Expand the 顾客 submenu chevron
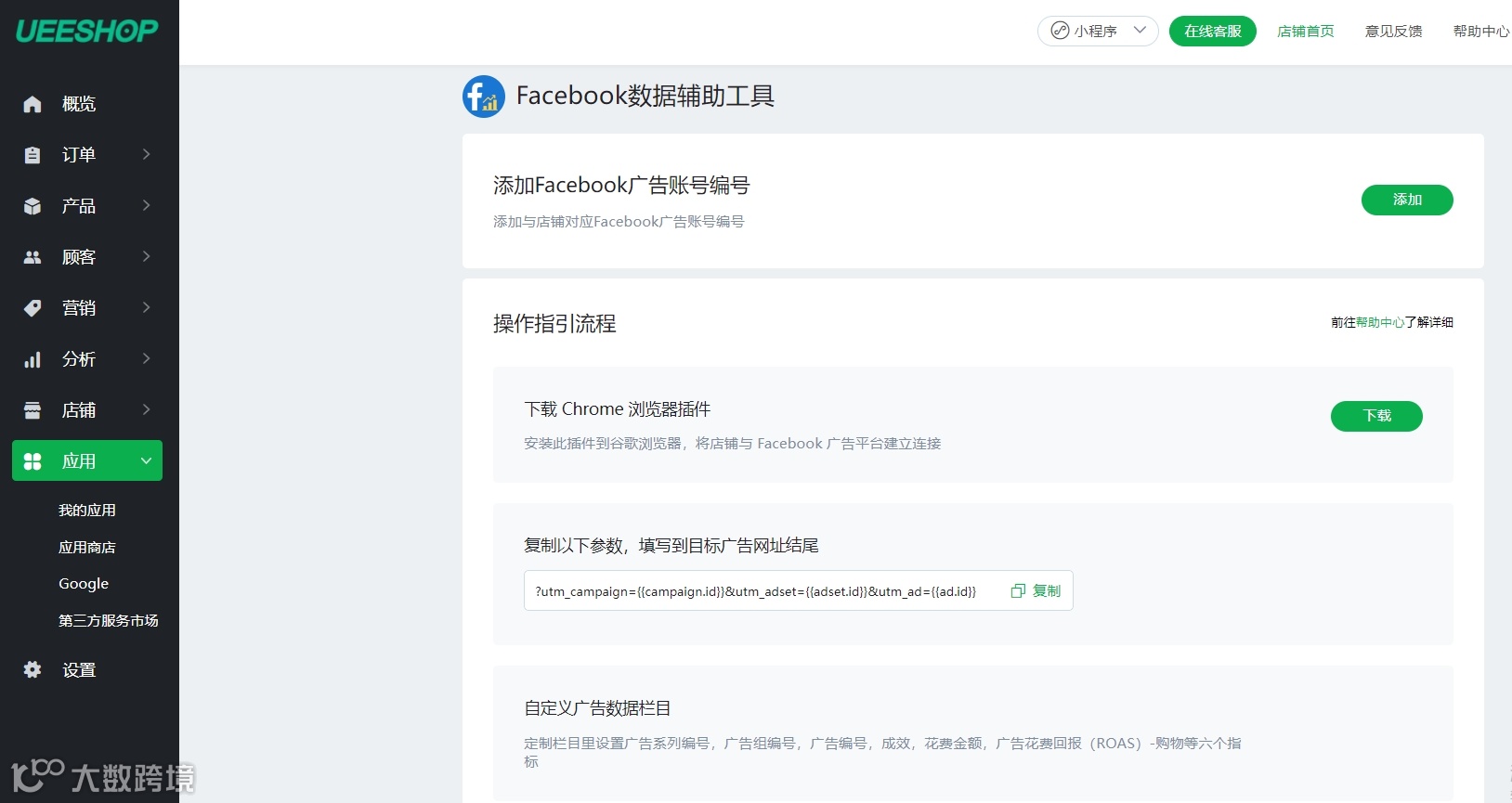 [146, 256]
